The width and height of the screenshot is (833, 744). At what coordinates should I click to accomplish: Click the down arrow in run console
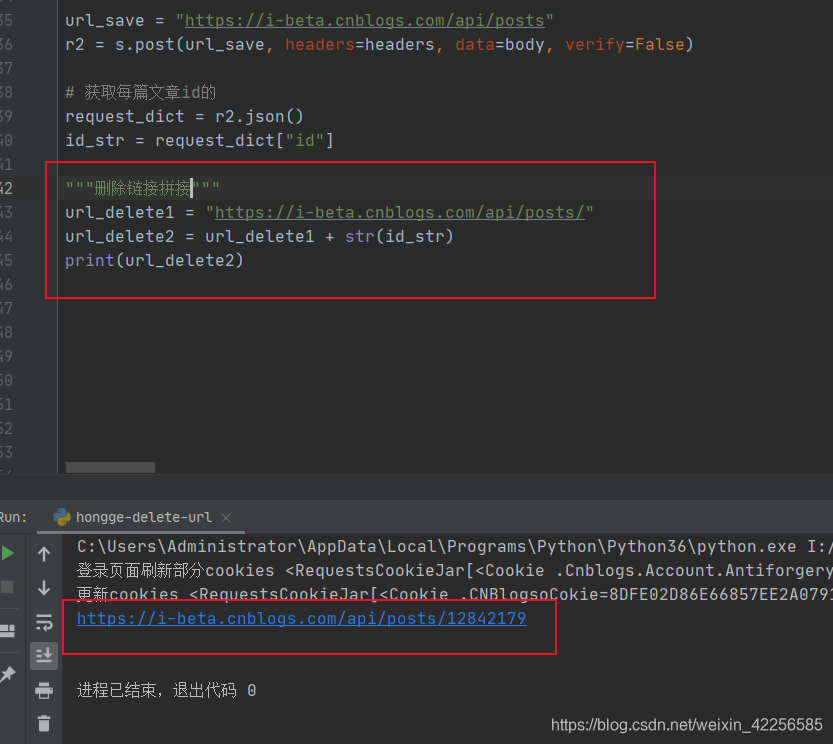44,588
